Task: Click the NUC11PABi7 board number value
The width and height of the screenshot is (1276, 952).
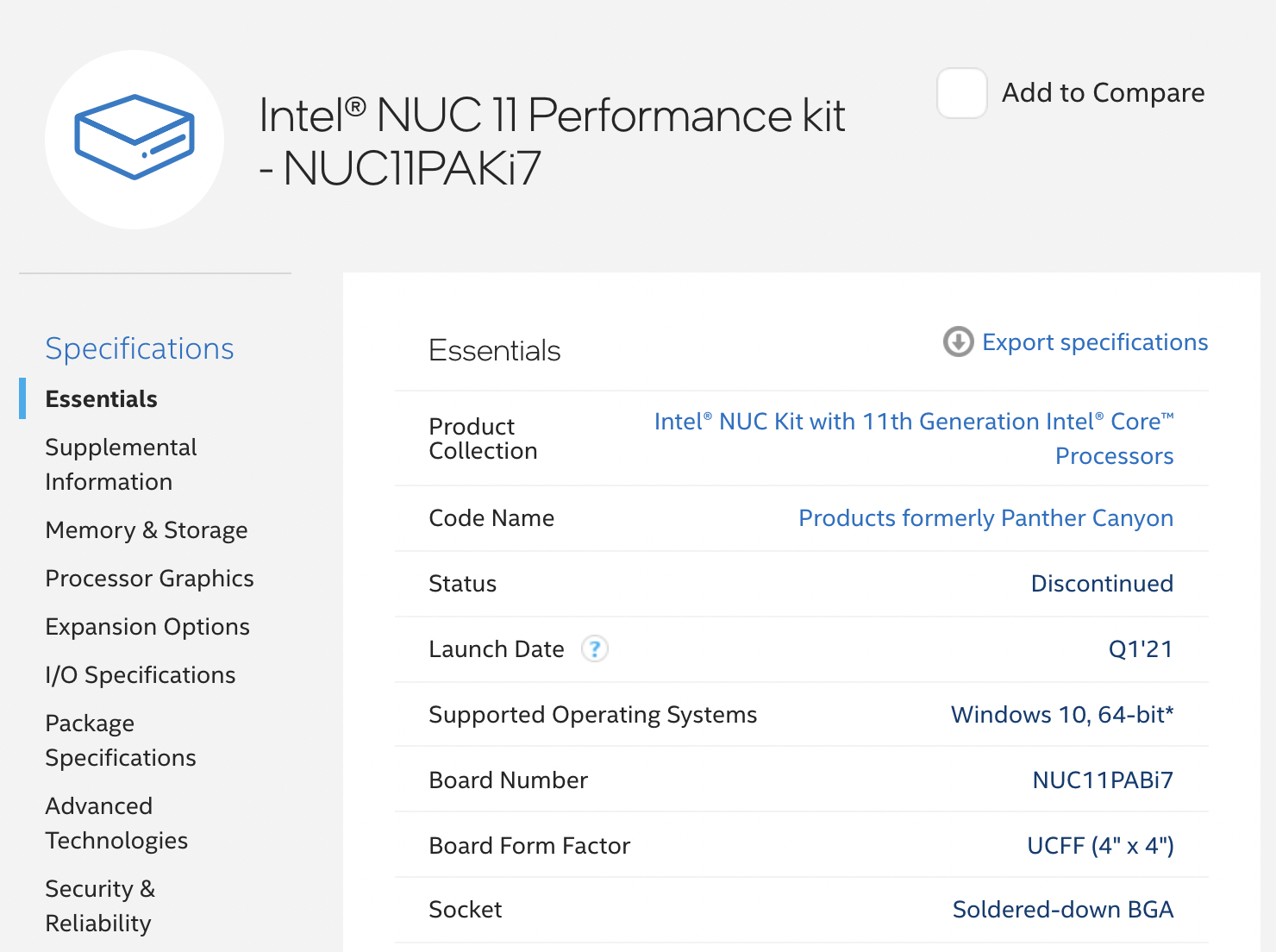Action: point(1103,780)
